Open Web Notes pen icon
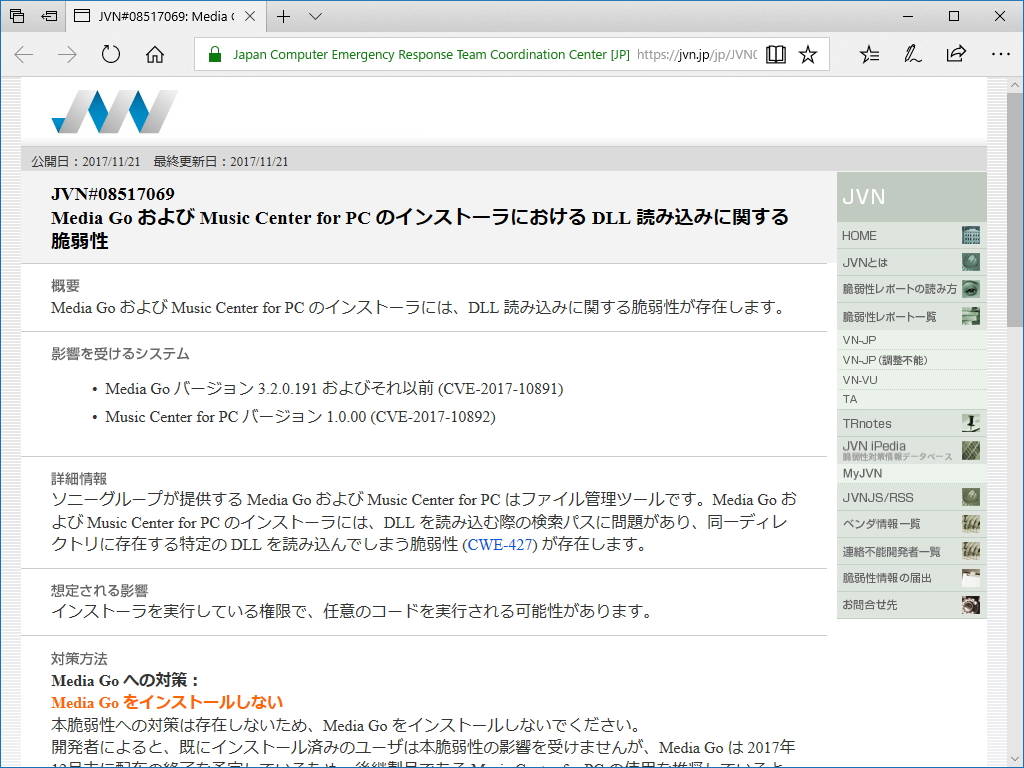The width and height of the screenshot is (1024, 768). [x=912, y=54]
